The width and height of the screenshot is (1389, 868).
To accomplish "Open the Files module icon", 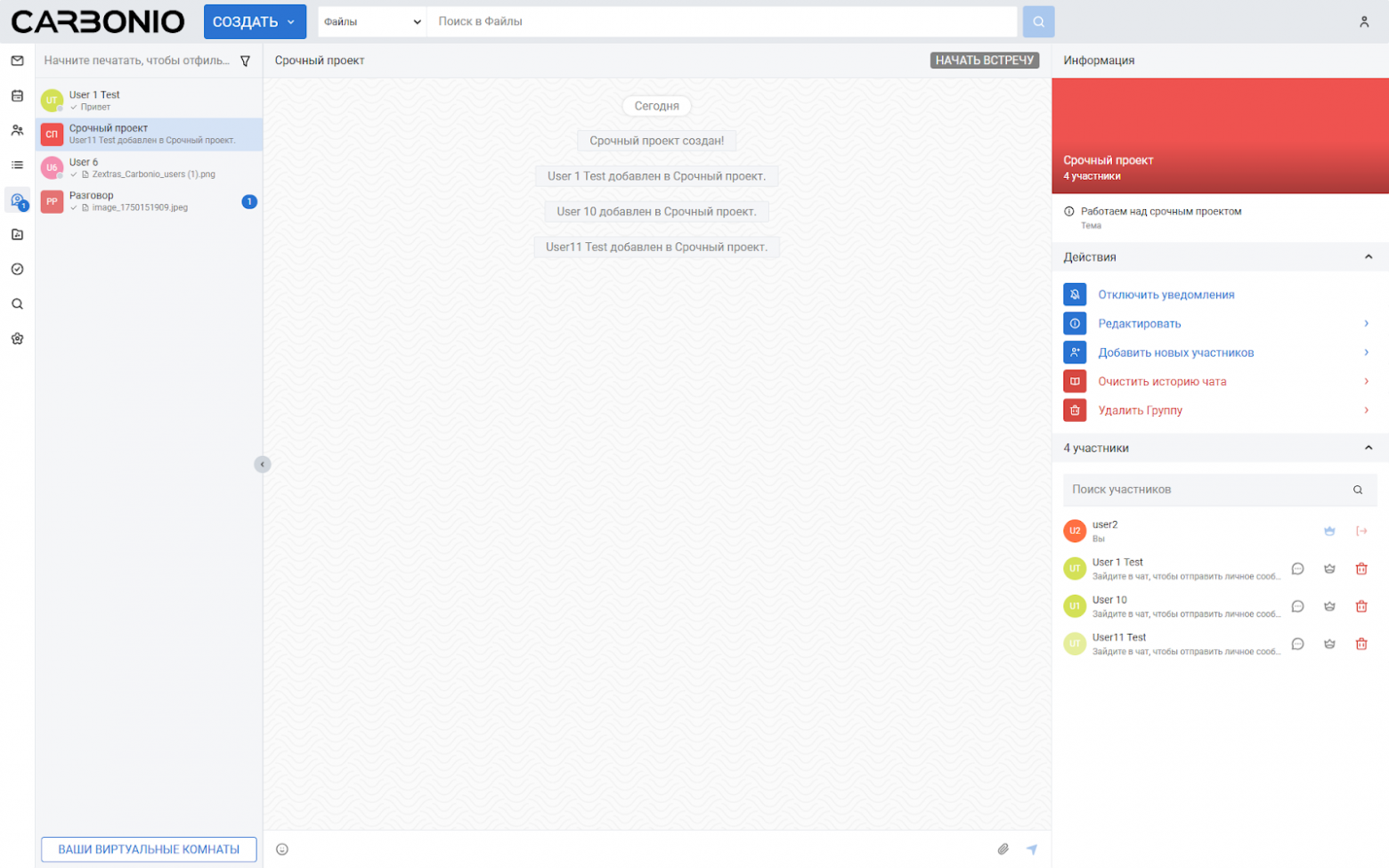I will (x=17, y=234).
